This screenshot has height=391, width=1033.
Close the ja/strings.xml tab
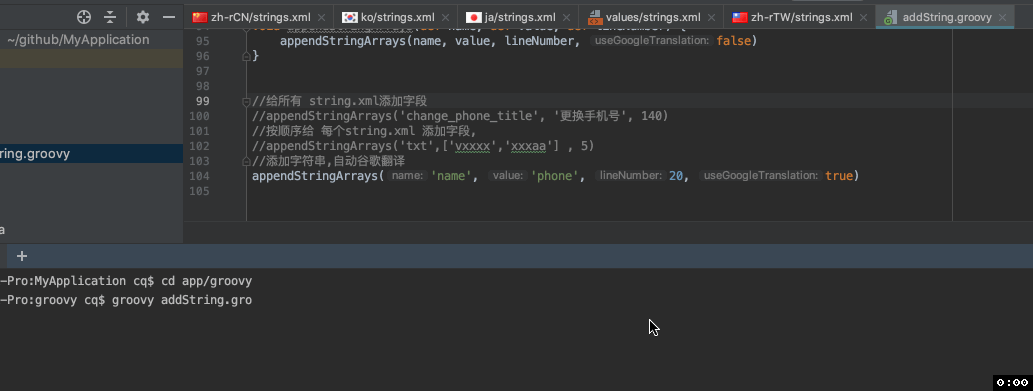coord(566,18)
